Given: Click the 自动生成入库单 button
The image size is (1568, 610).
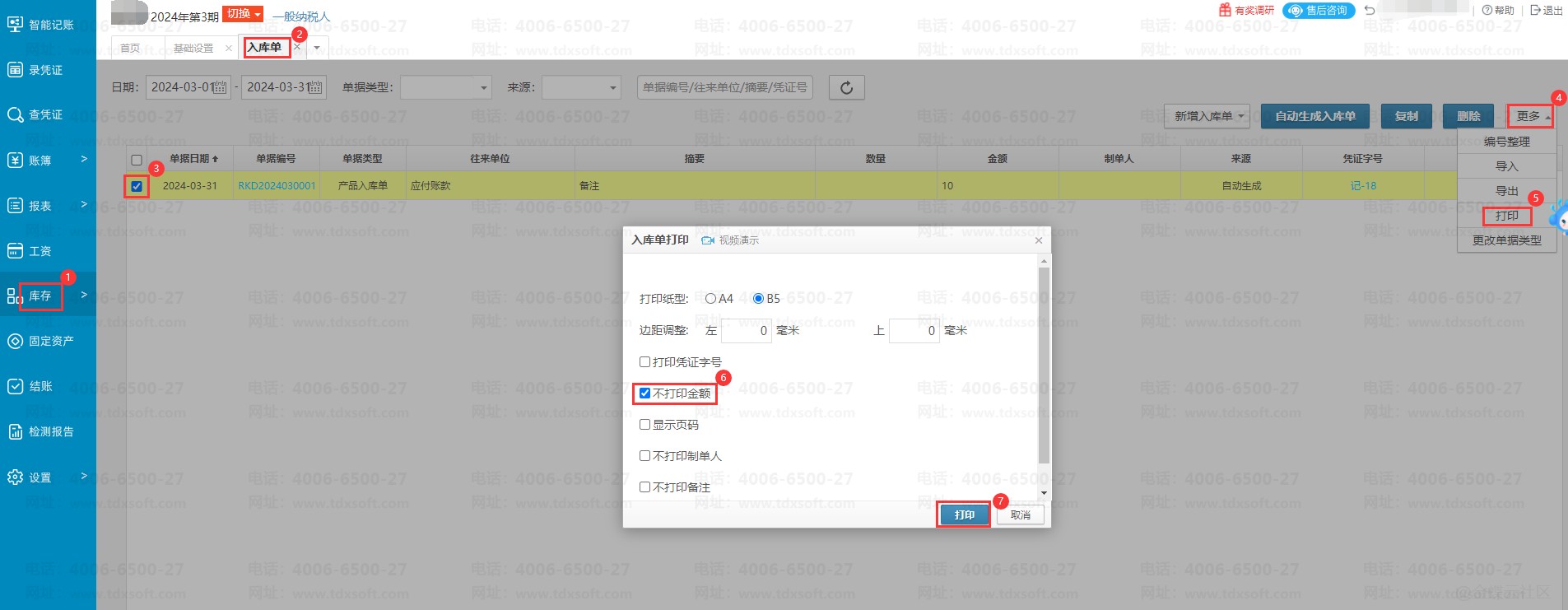Looking at the screenshot, I should (x=1314, y=117).
